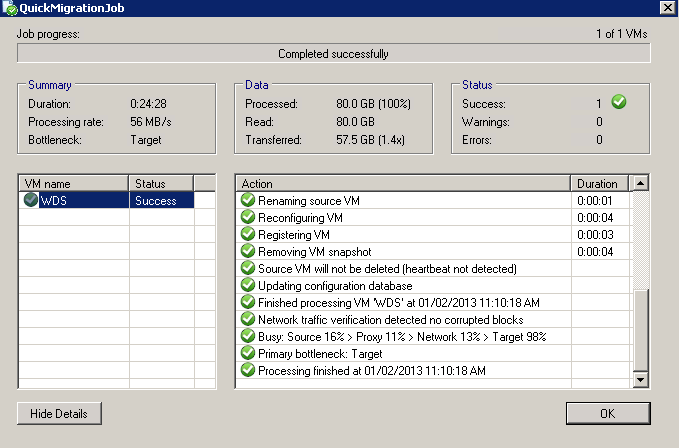The height and width of the screenshot is (448, 679).
Task: Click the green Success status checkmark icon
Action: click(619, 102)
